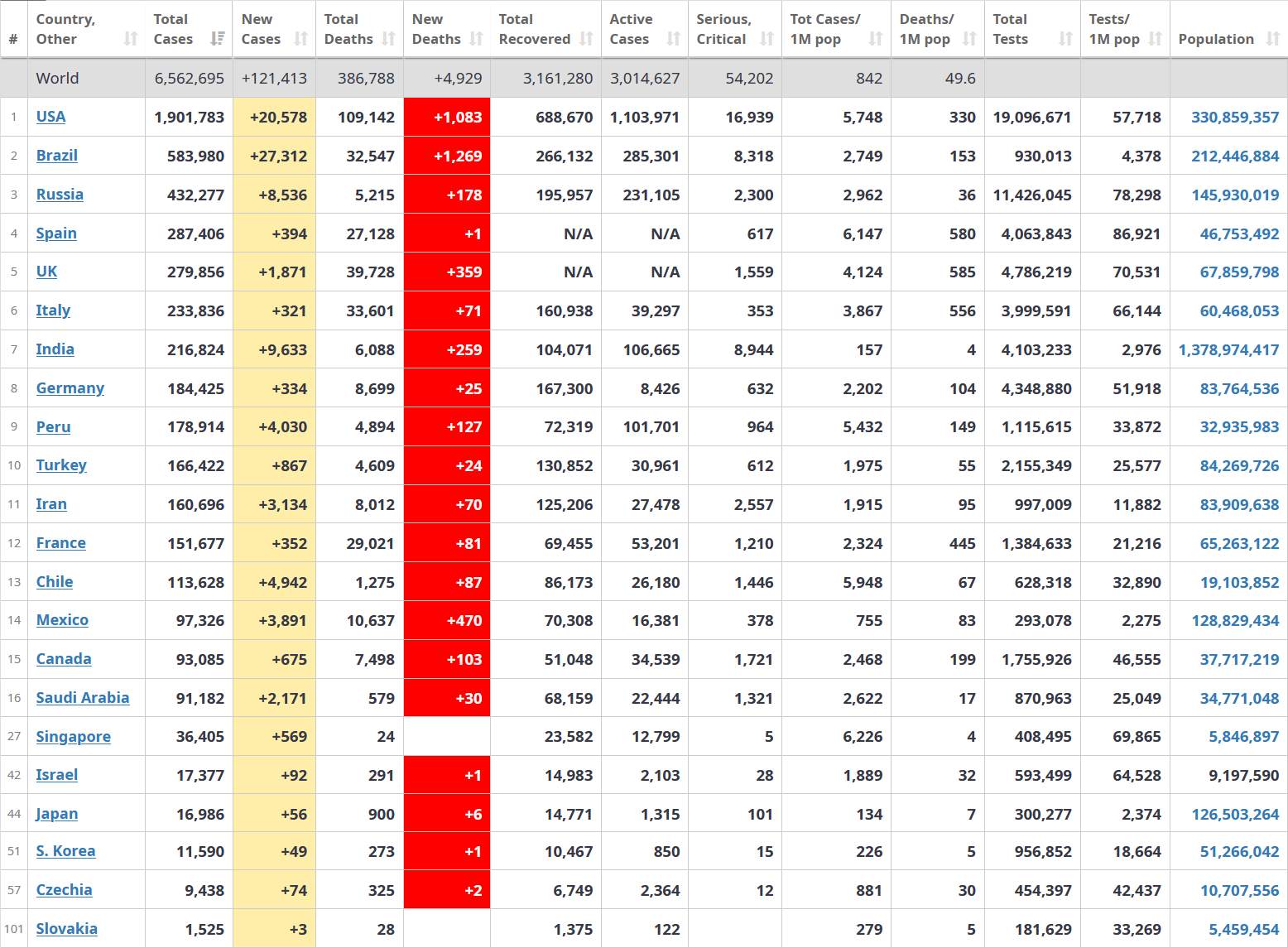This screenshot has height=948, width=1288.
Task: Sort by Total Tests arrow icon
Action: 1066,39
